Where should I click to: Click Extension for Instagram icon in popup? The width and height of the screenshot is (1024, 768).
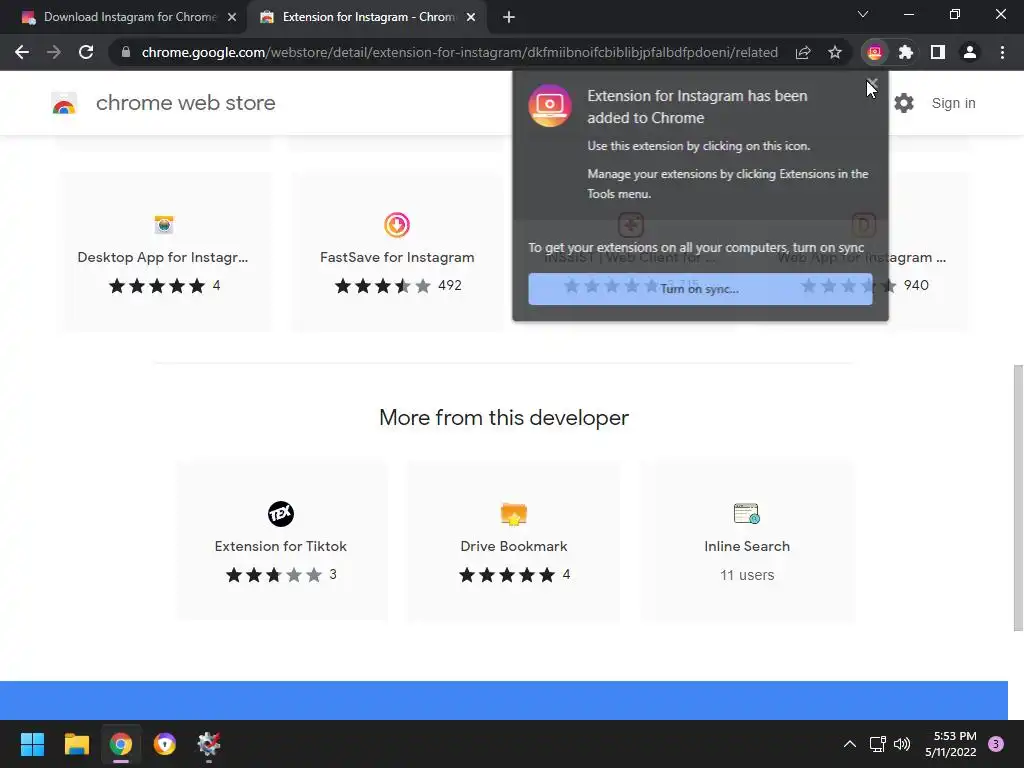coord(550,106)
